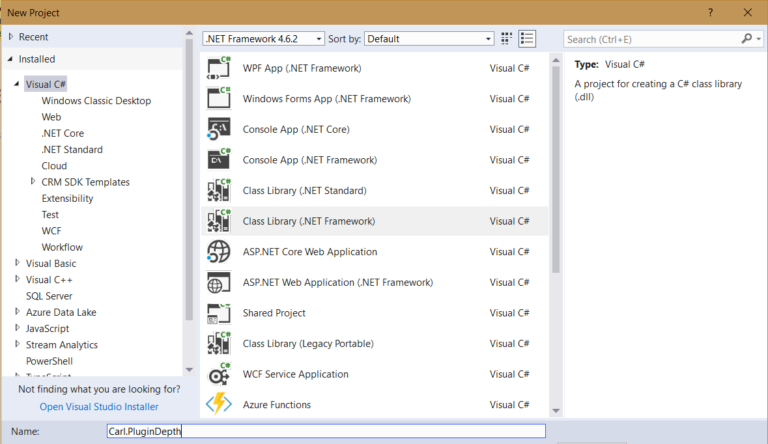
Task: Click the WCF Service Application gear icon
Action: click(x=219, y=374)
